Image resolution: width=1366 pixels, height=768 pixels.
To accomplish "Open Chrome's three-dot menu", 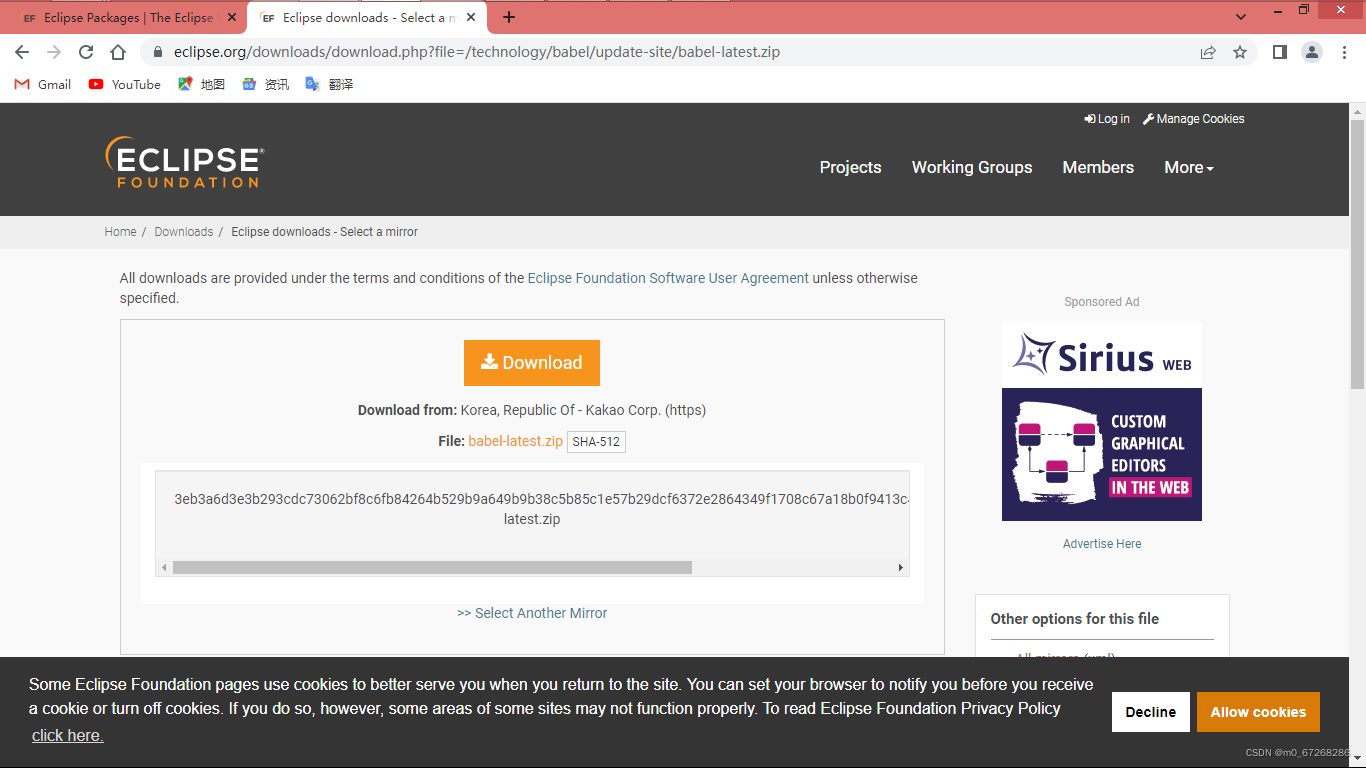I will 1344,52.
